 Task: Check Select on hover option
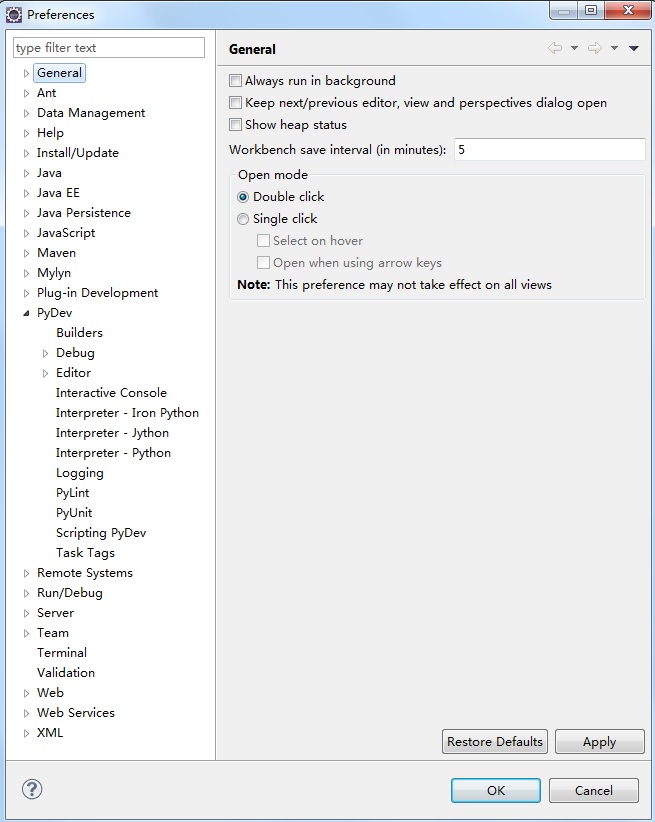(x=263, y=241)
